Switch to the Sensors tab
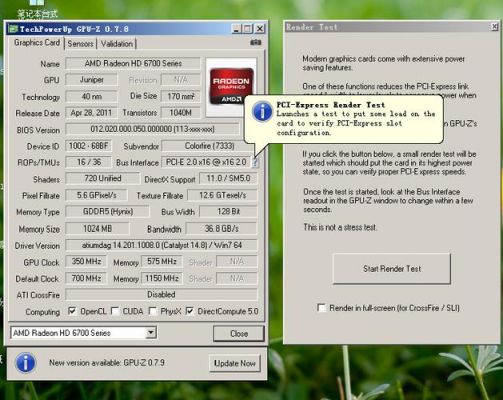The image size is (503, 400). point(80,44)
